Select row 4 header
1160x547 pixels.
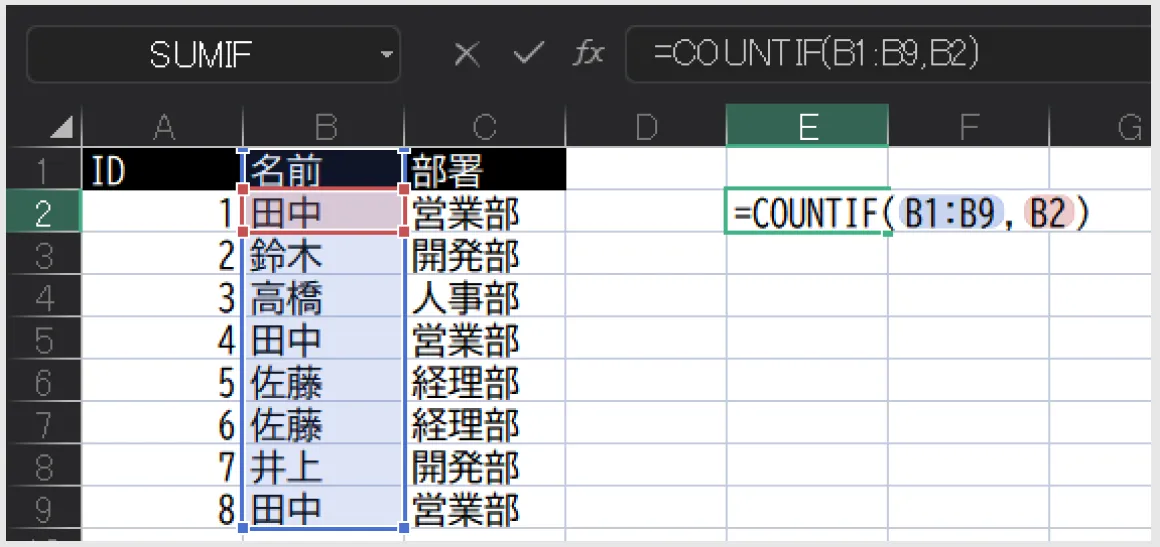[43, 296]
